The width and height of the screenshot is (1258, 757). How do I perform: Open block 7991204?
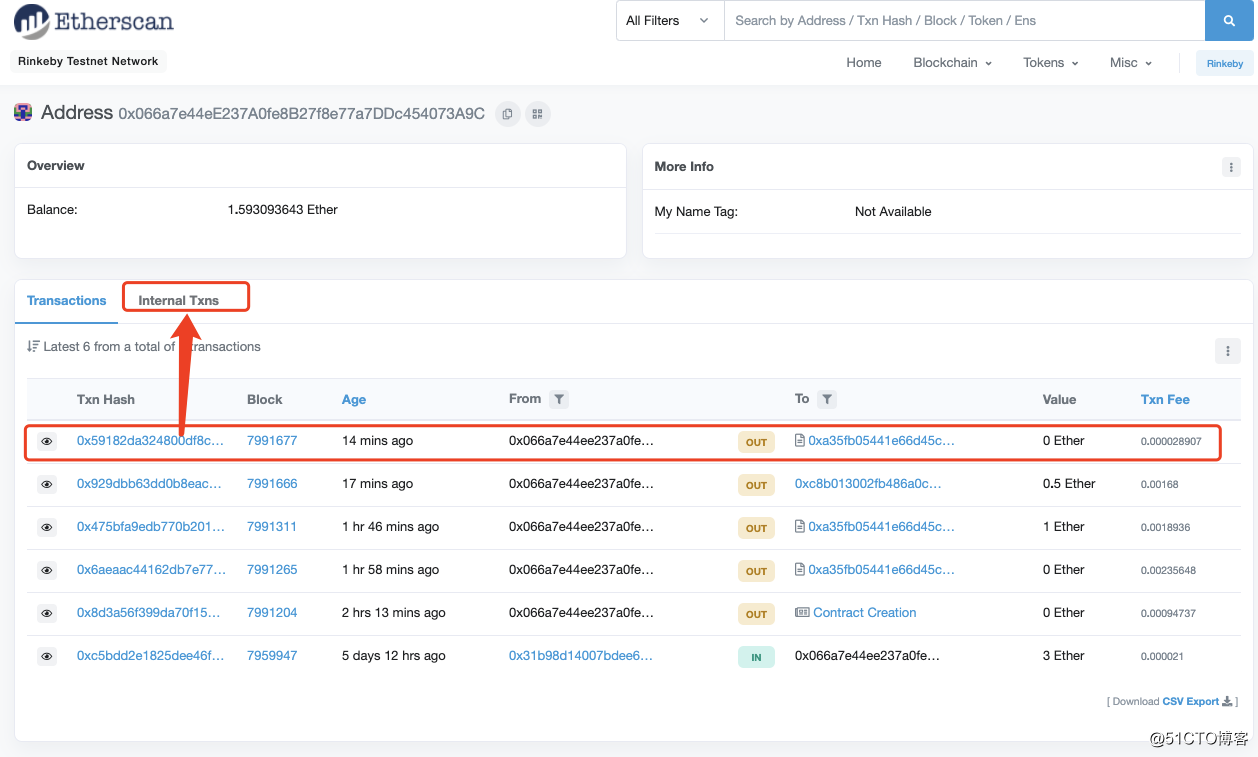(272, 612)
